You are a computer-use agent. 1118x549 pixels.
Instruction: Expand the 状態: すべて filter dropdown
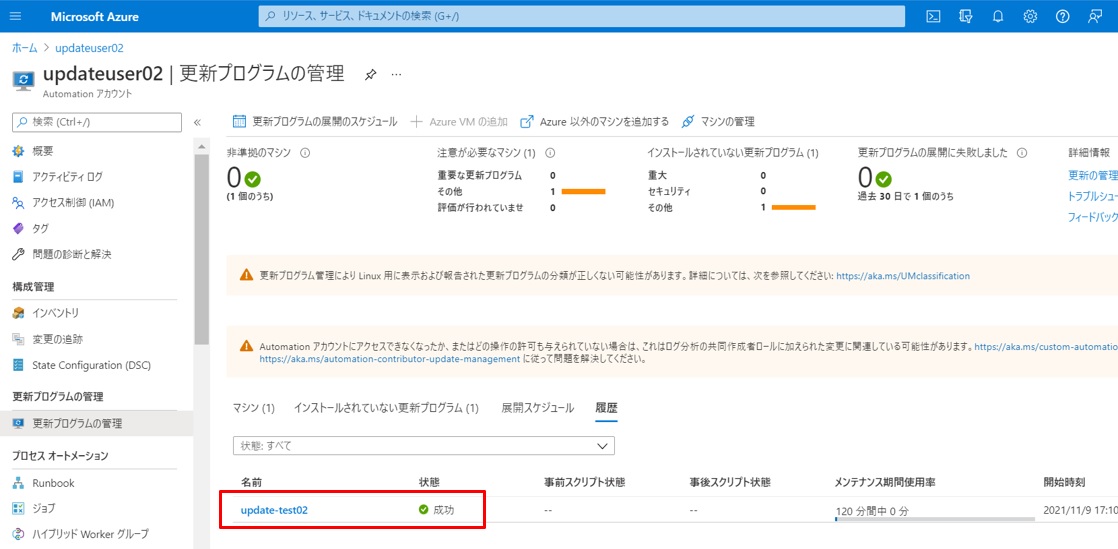tap(423, 446)
